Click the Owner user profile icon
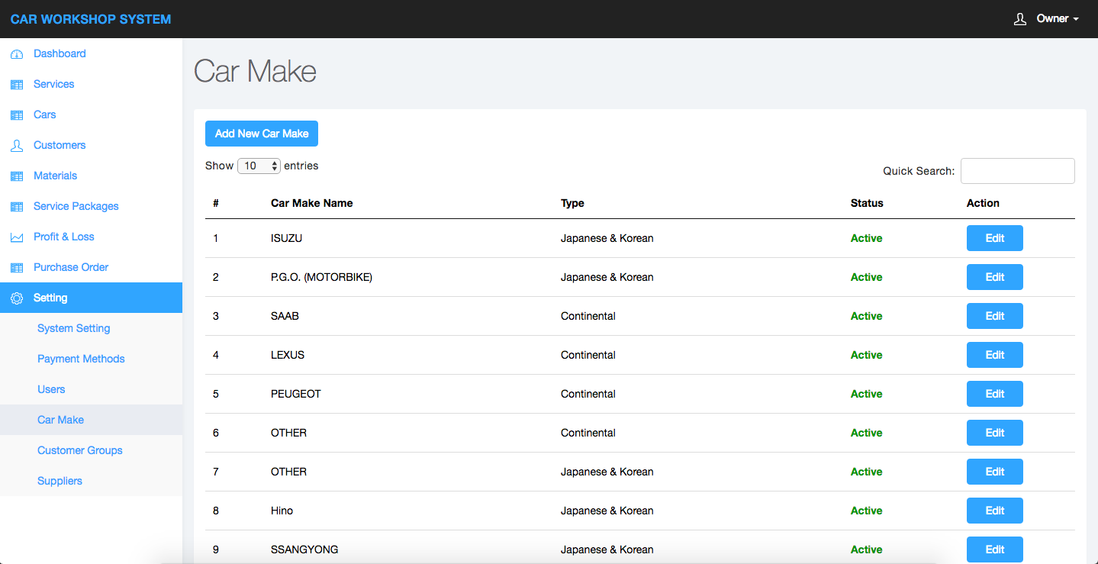This screenshot has height=564, width=1098. pos(1020,19)
